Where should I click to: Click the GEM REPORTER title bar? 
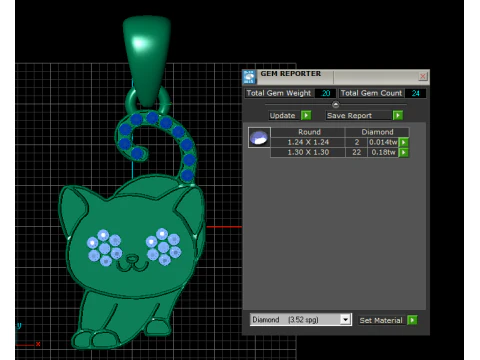[x=337, y=77]
